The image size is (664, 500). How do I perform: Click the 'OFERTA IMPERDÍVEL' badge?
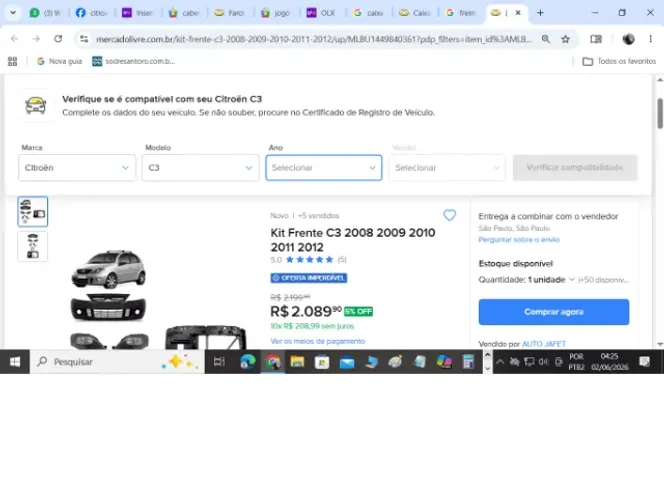309,278
